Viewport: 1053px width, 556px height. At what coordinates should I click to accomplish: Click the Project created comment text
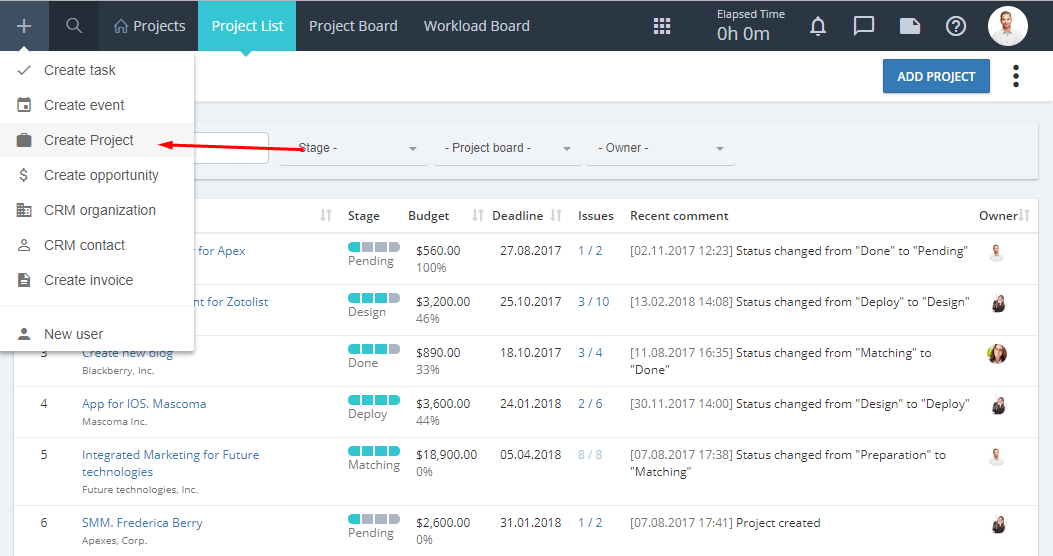(778, 522)
